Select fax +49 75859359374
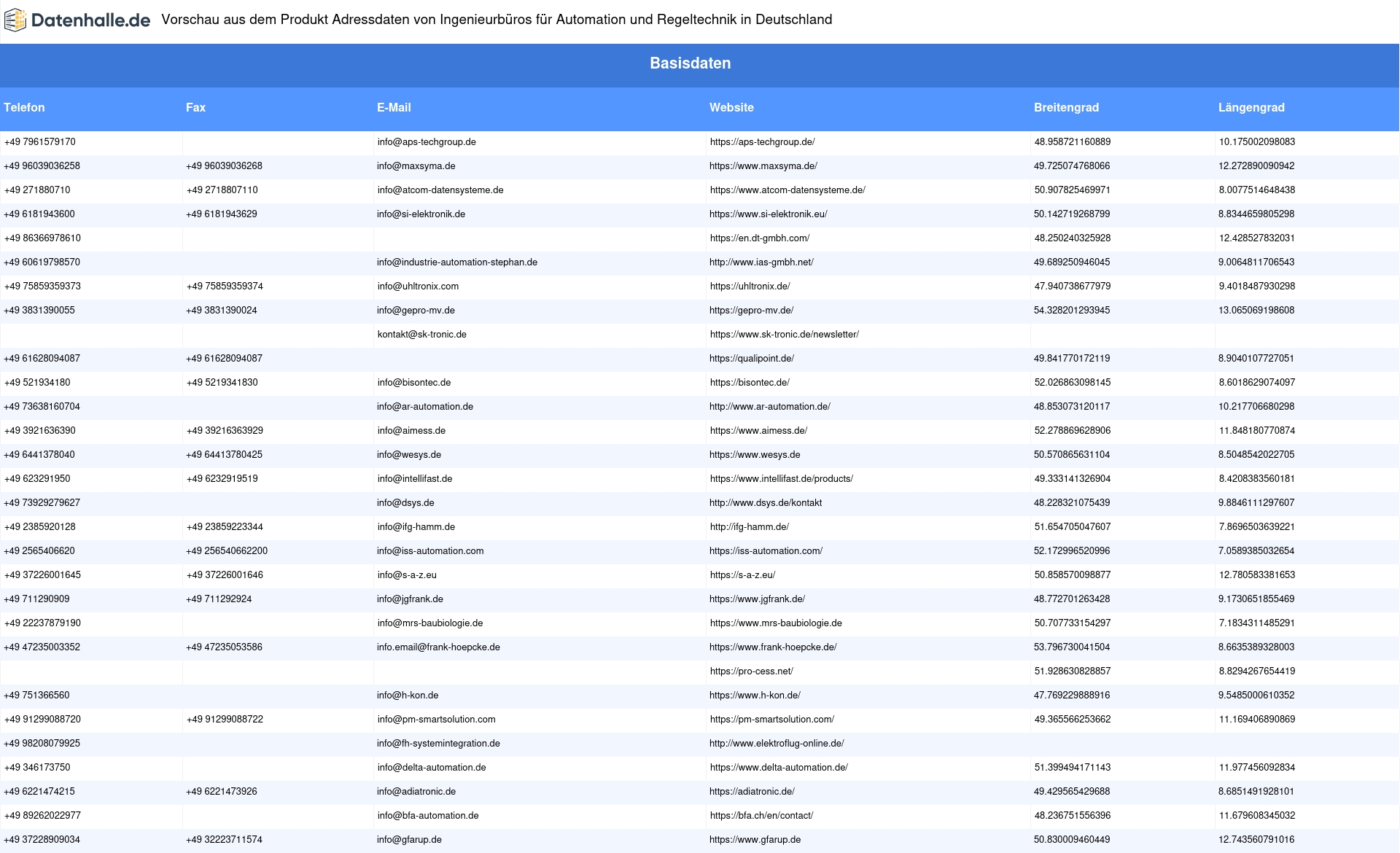The width and height of the screenshot is (1400, 853). tap(225, 287)
